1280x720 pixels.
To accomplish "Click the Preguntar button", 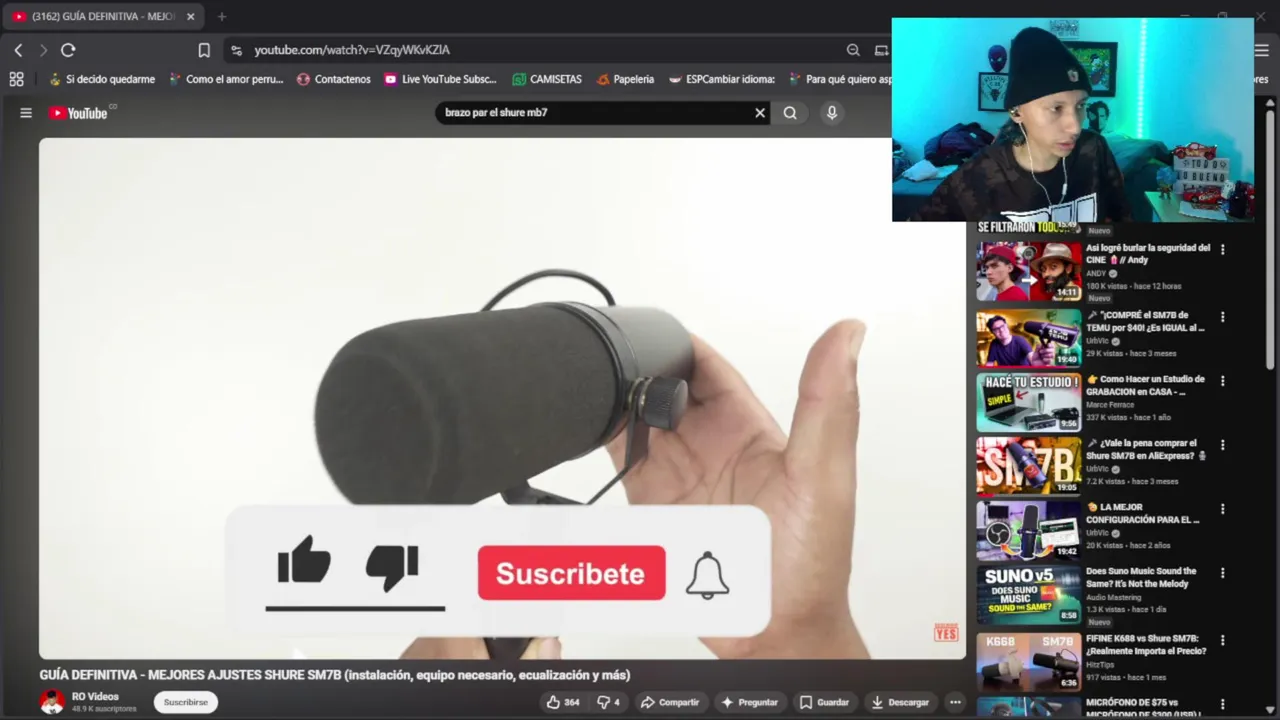I will (x=749, y=702).
